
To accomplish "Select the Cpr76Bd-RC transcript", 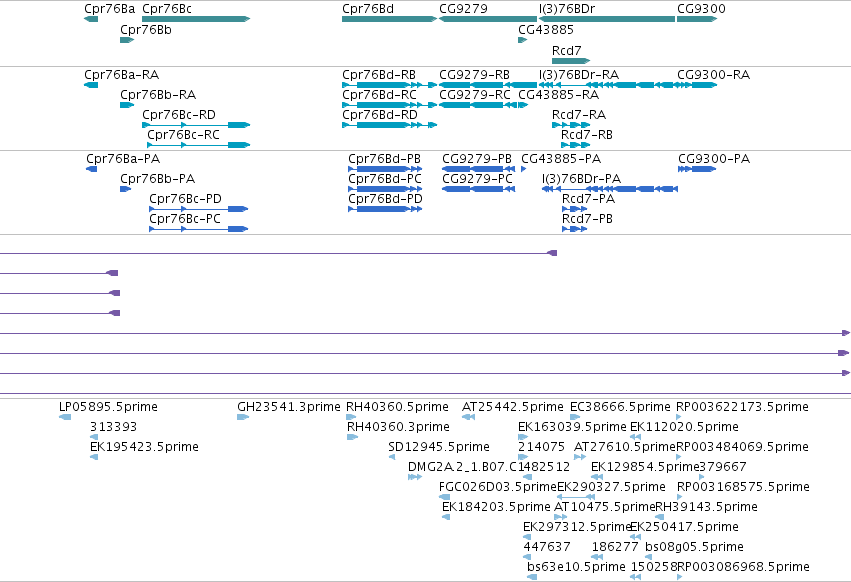I will (x=390, y=105).
